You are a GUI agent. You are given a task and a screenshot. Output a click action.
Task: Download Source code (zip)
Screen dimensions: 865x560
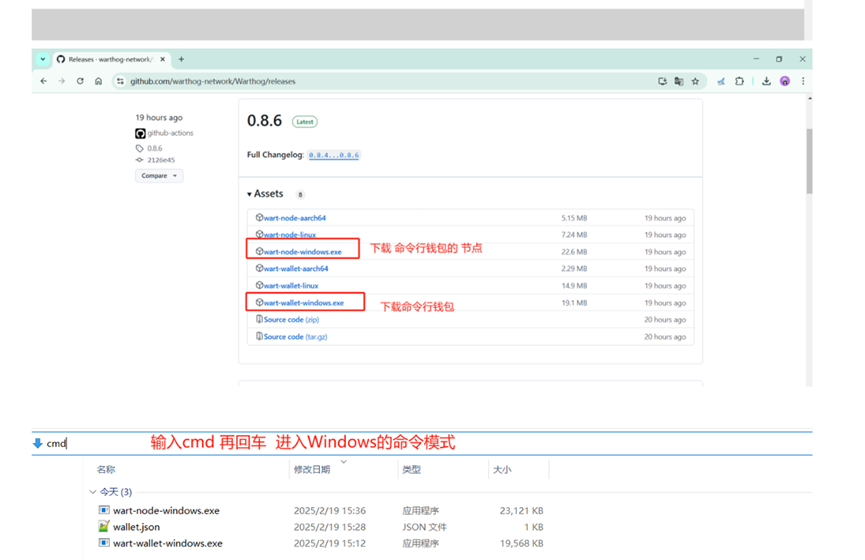pyautogui.click(x=291, y=319)
